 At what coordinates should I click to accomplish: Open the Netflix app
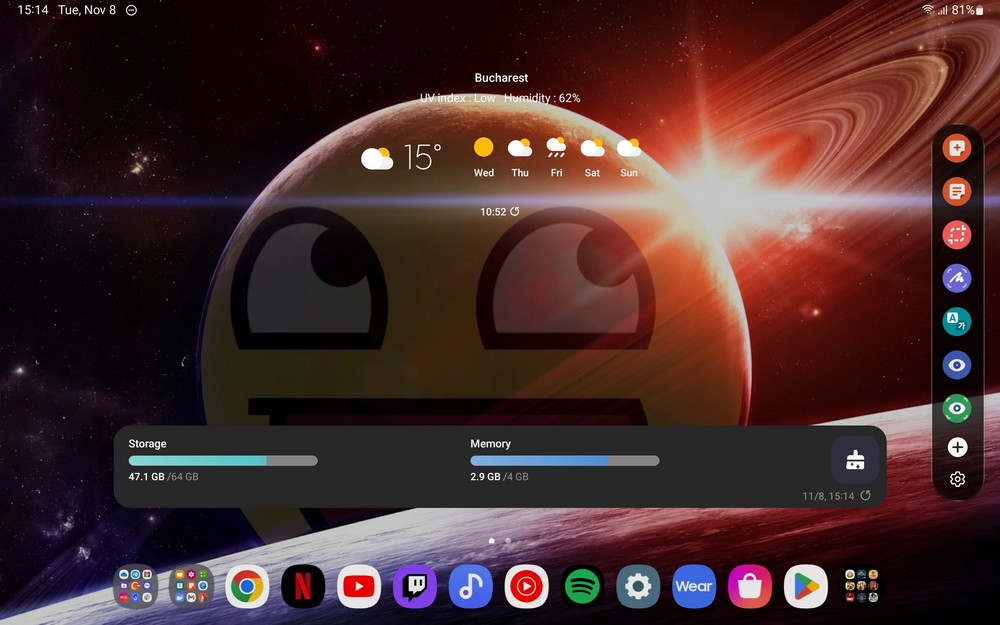pyautogui.click(x=302, y=587)
